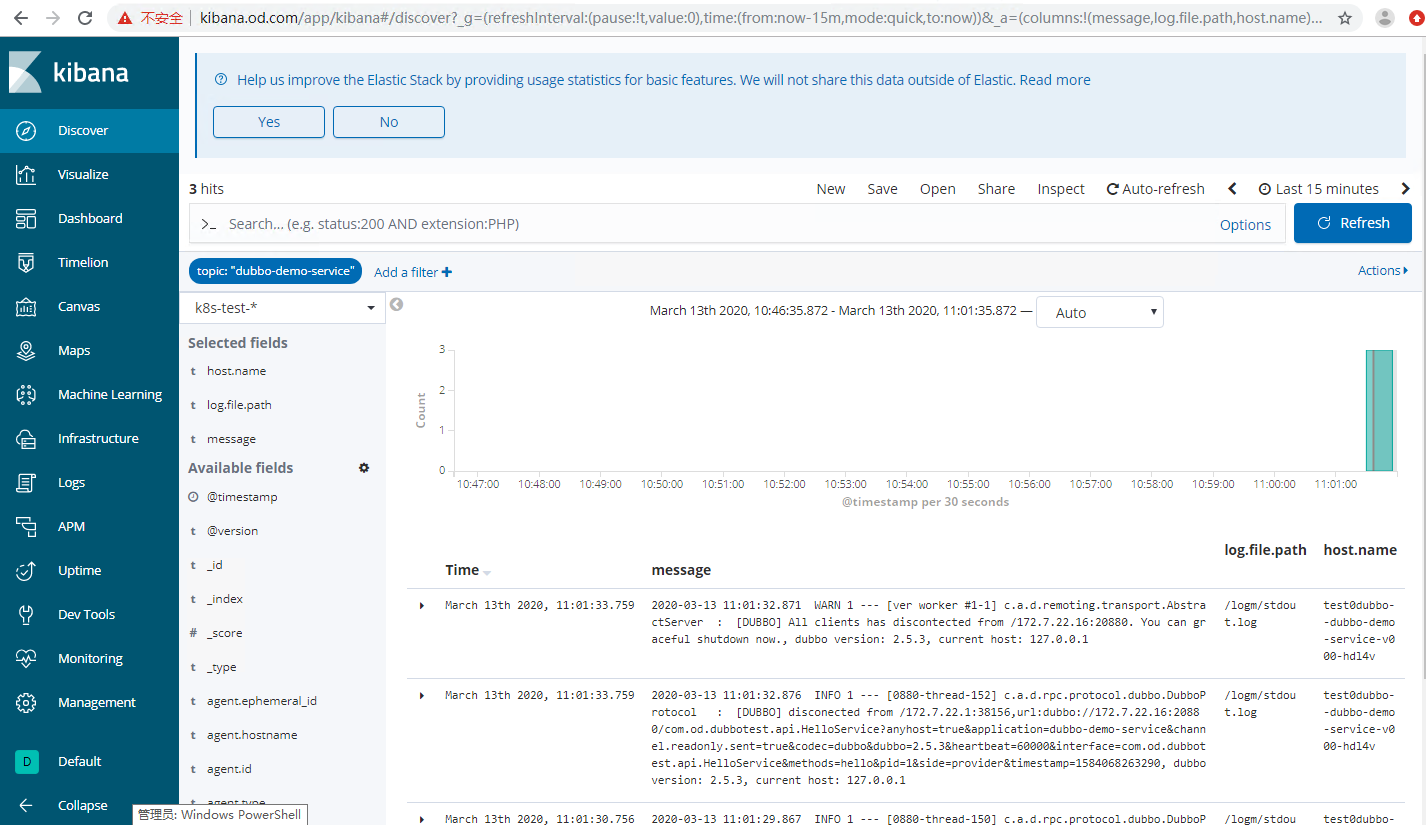Collapse the fields sidebar panel arrow
This screenshot has width=1426, height=825.
[396, 304]
